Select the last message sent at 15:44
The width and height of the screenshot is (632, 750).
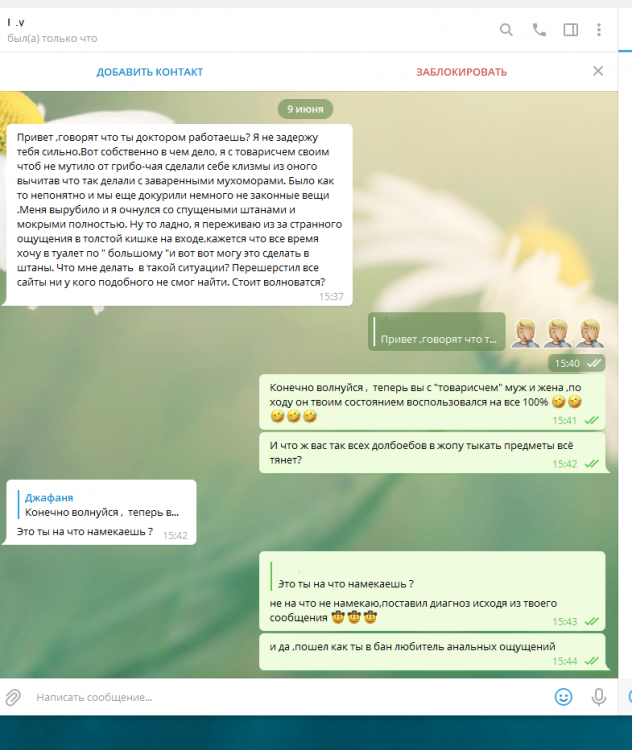coord(432,652)
